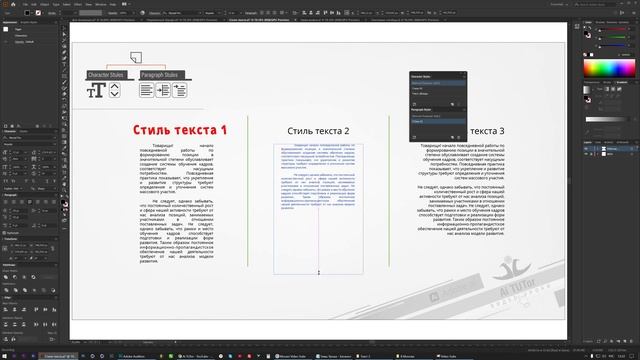Screen dimensions: 640x360
Task: Toggle visibility of the second layer
Action: click(x=586, y=154)
